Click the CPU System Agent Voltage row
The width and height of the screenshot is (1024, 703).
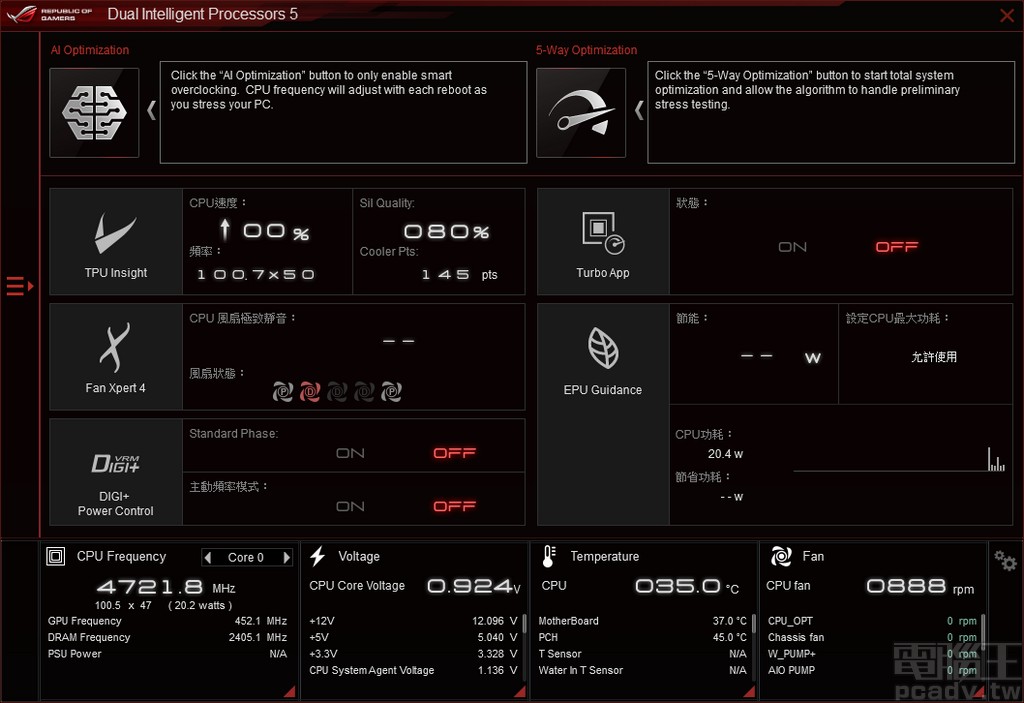pos(413,670)
